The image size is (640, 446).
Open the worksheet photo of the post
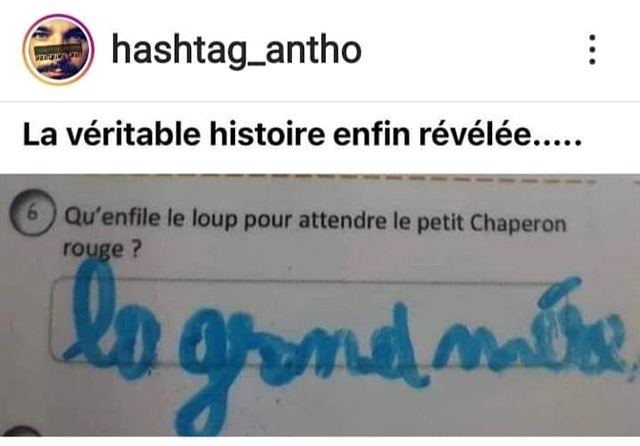pyautogui.click(x=320, y=305)
